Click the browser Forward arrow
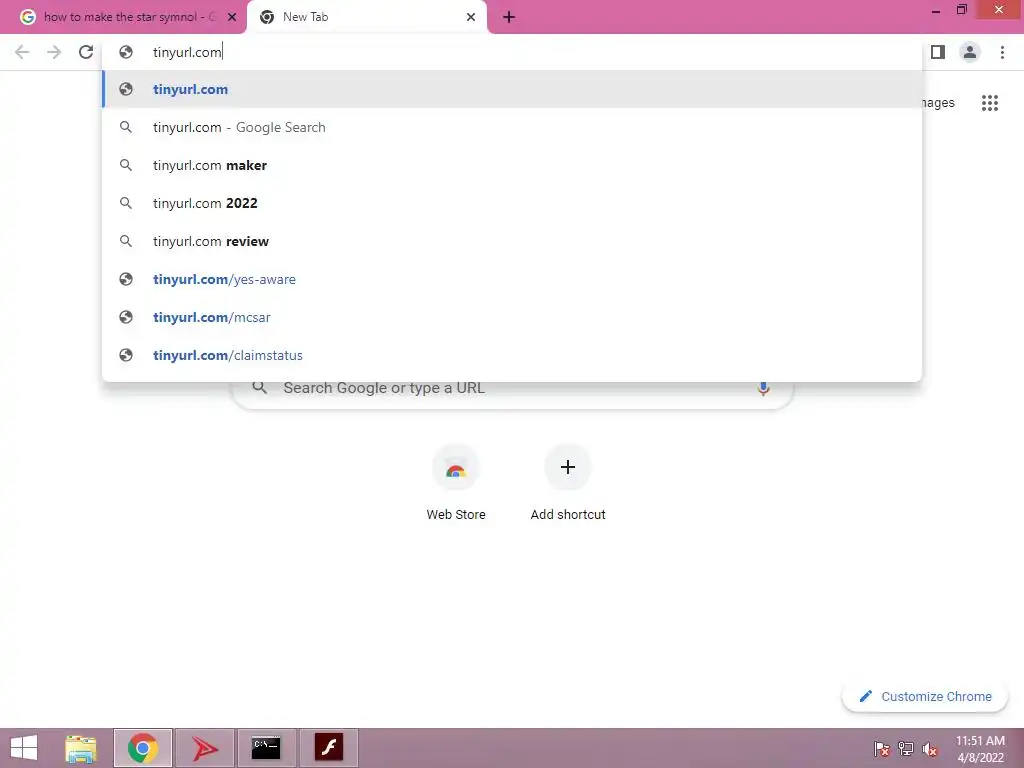The height and width of the screenshot is (768, 1024). (x=54, y=52)
